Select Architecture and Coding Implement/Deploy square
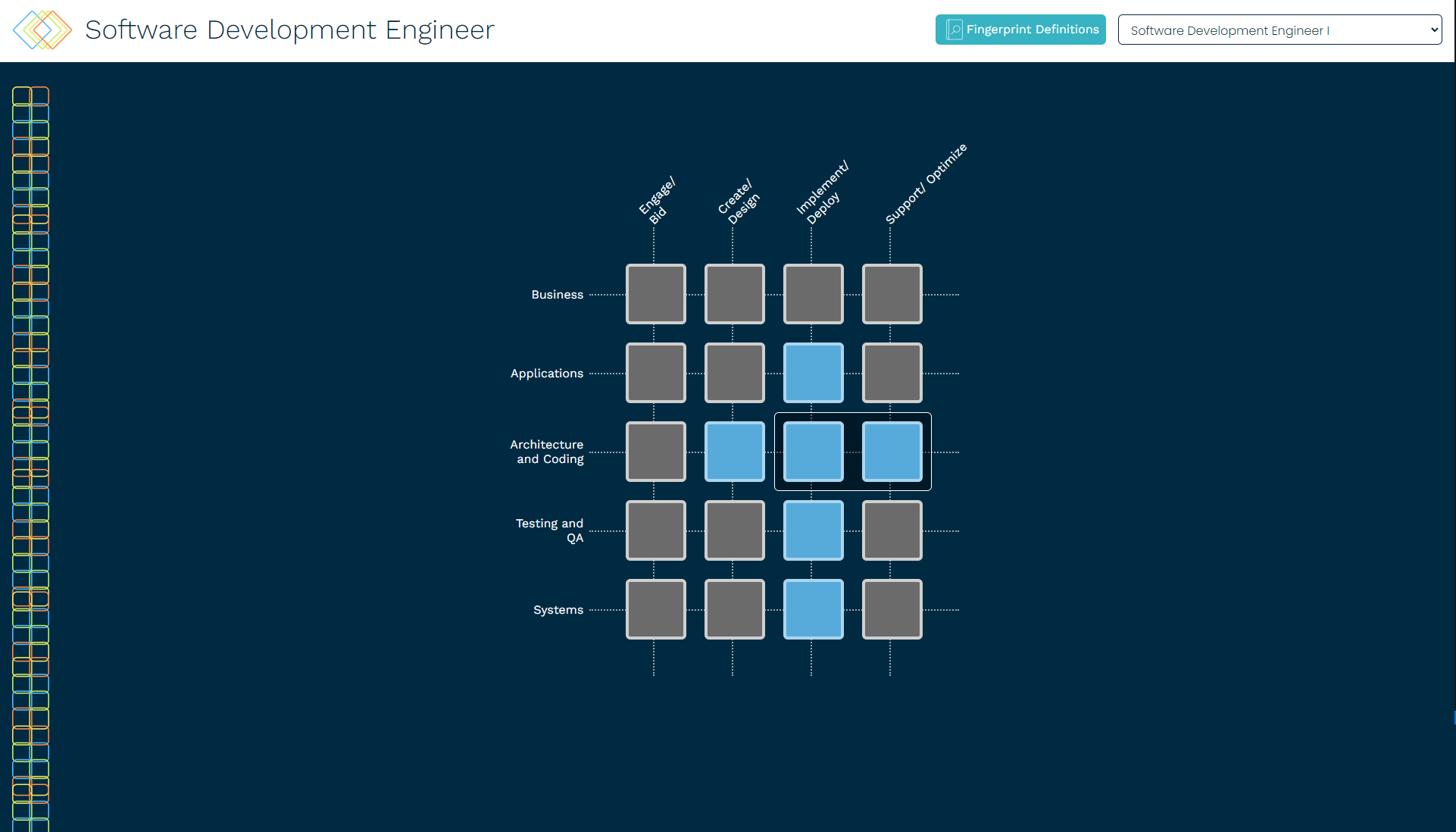This screenshot has width=1456, height=832. pyautogui.click(x=813, y=452)
